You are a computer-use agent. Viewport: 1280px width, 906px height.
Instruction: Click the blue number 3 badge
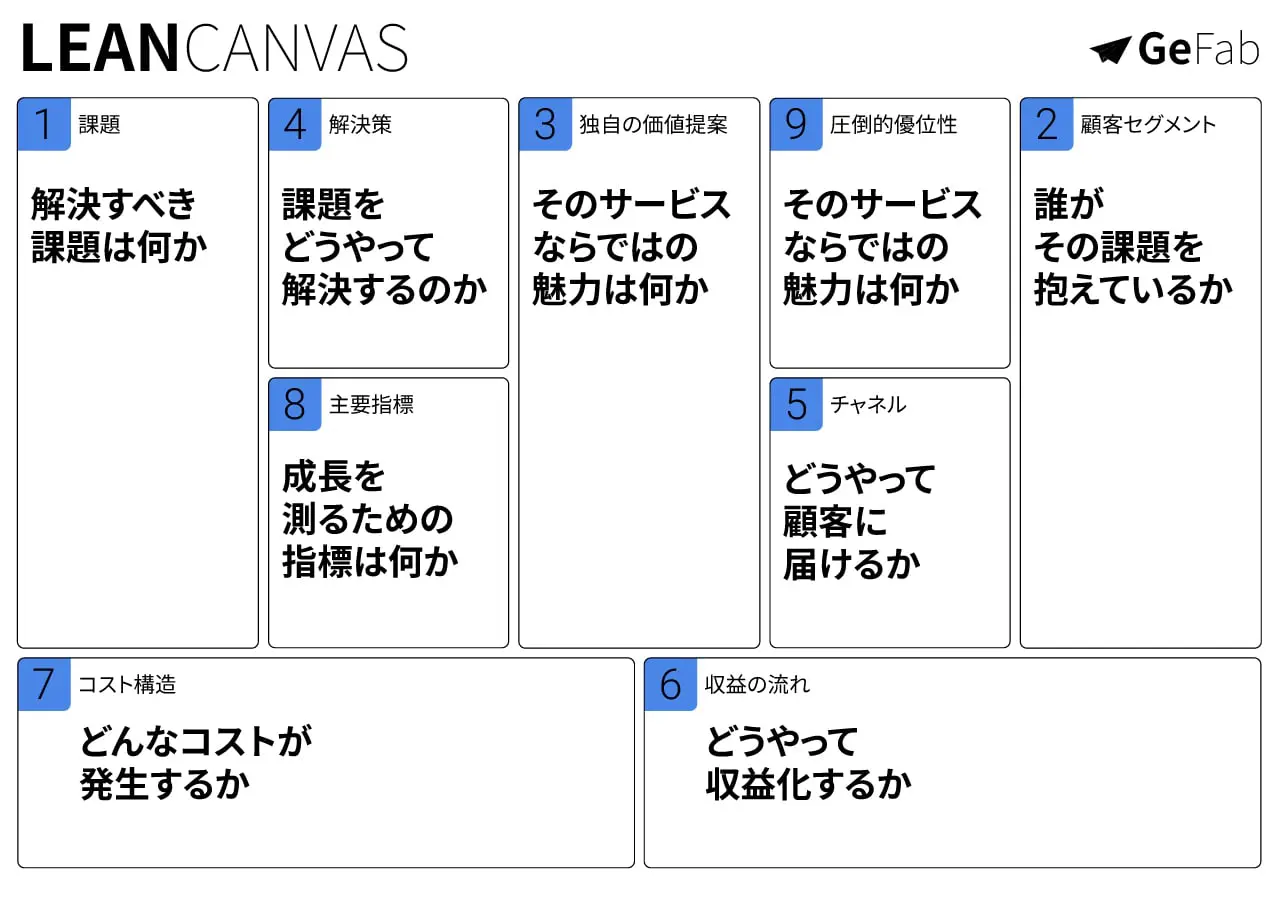[x=545, y=125]
